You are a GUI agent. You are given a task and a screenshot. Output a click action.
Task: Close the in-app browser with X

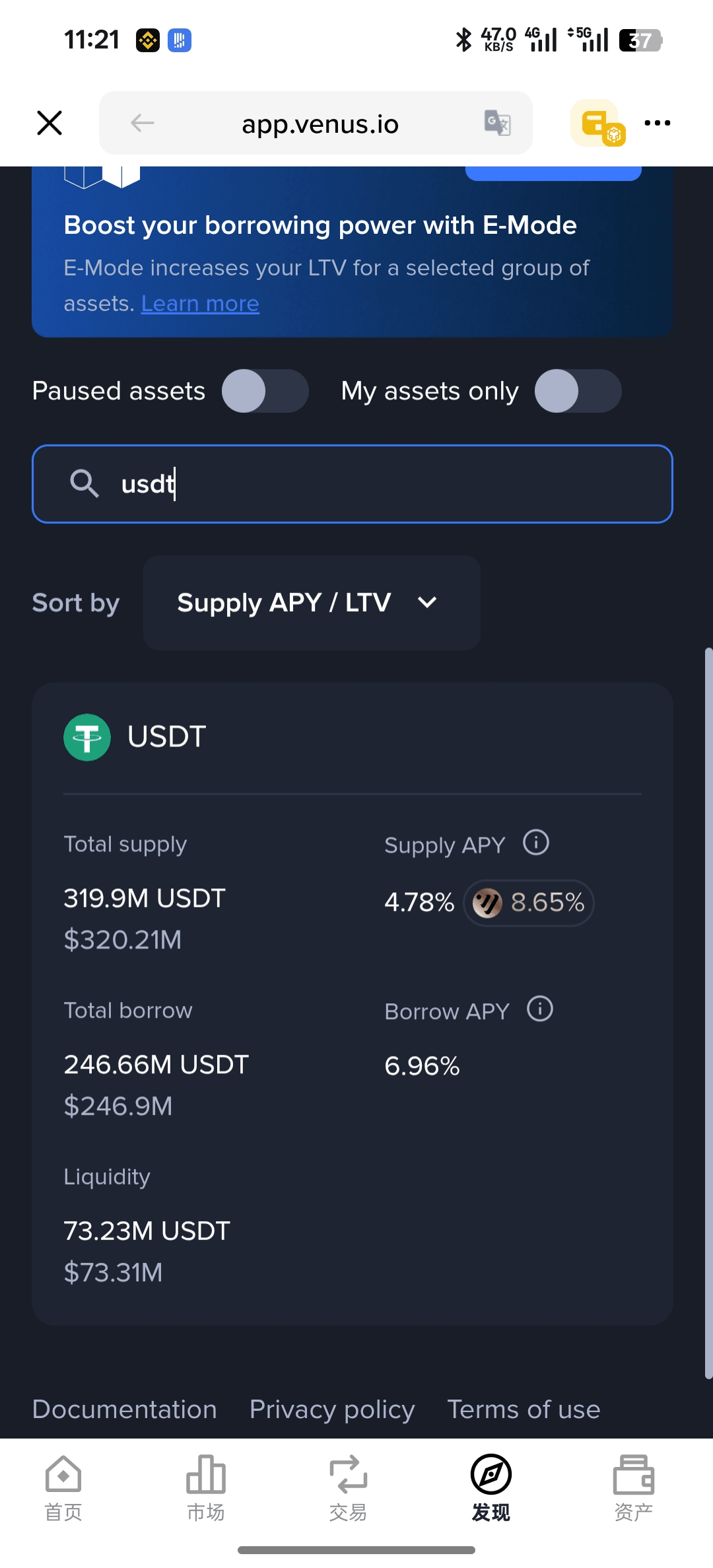(50, 123)
